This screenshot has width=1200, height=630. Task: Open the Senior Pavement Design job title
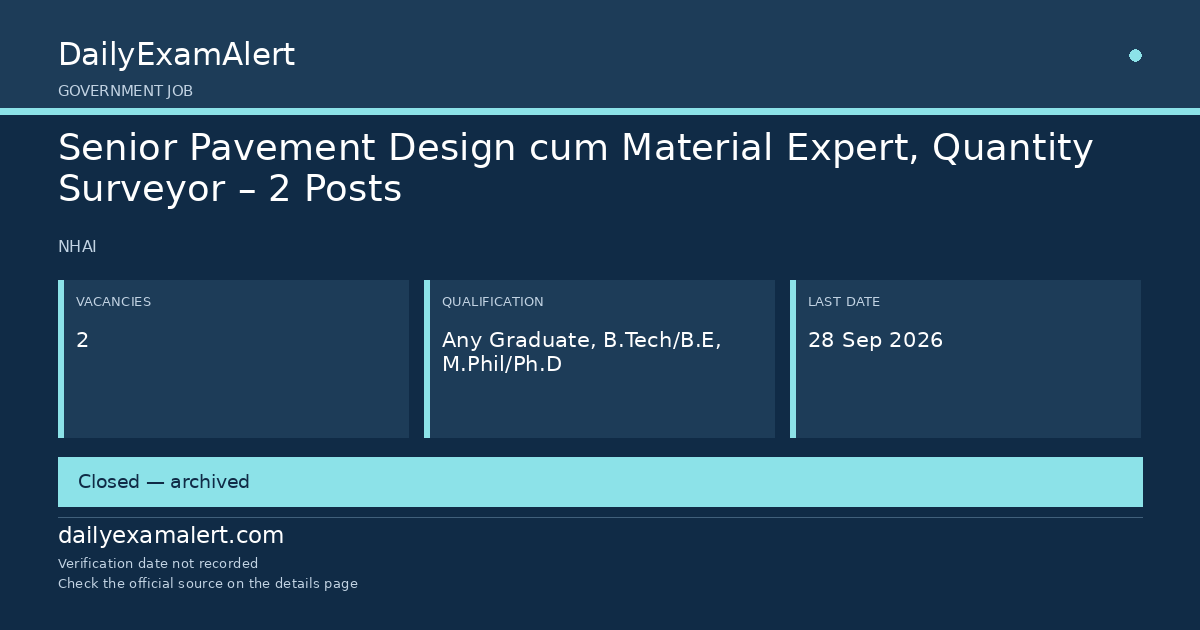click(x=575, y=168)
